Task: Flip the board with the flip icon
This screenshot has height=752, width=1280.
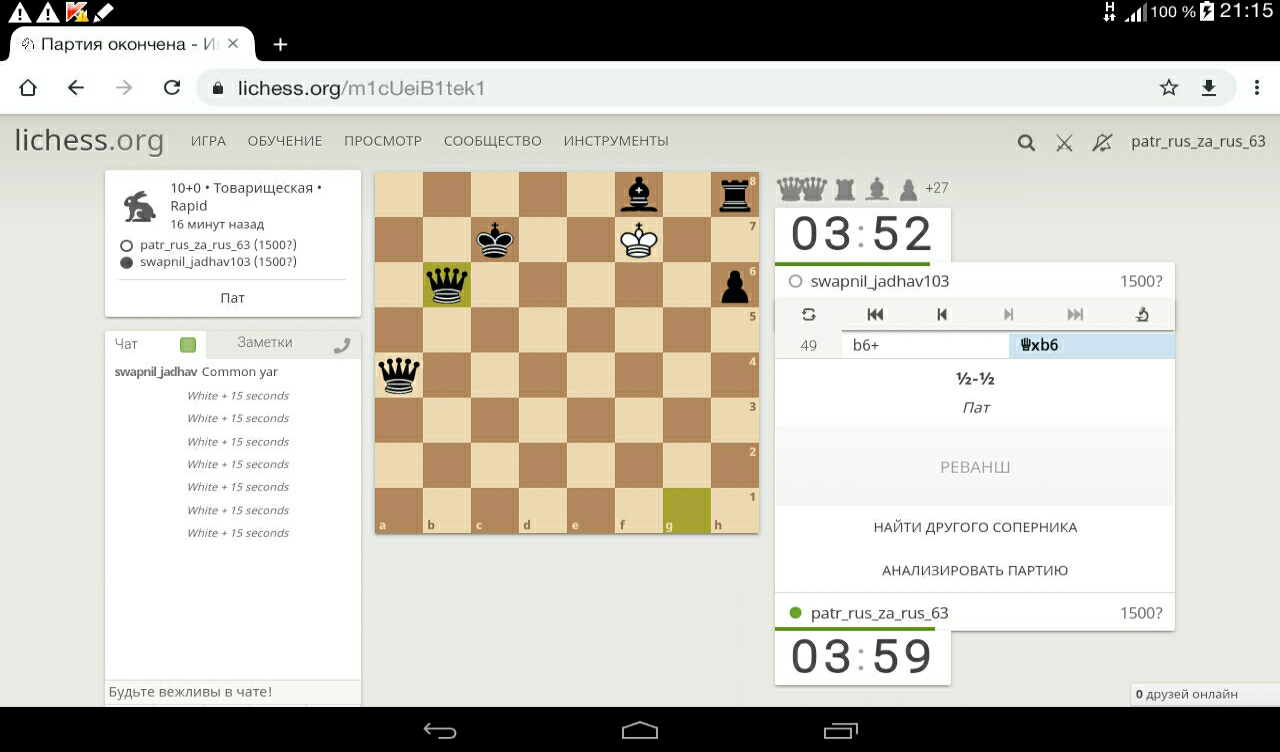Action: click(809, 314)
